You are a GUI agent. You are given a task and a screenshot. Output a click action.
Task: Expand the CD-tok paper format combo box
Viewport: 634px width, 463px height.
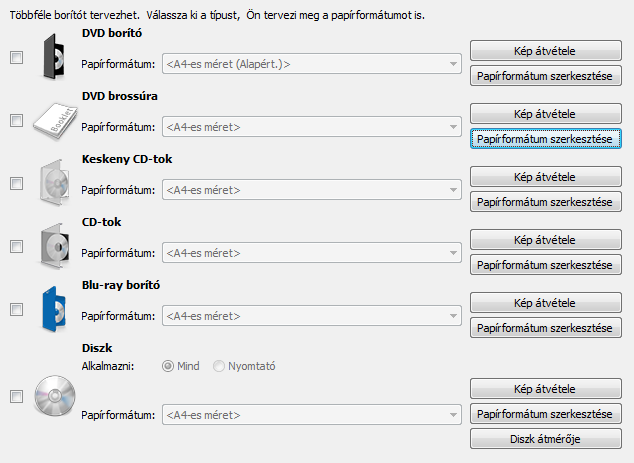312,253
